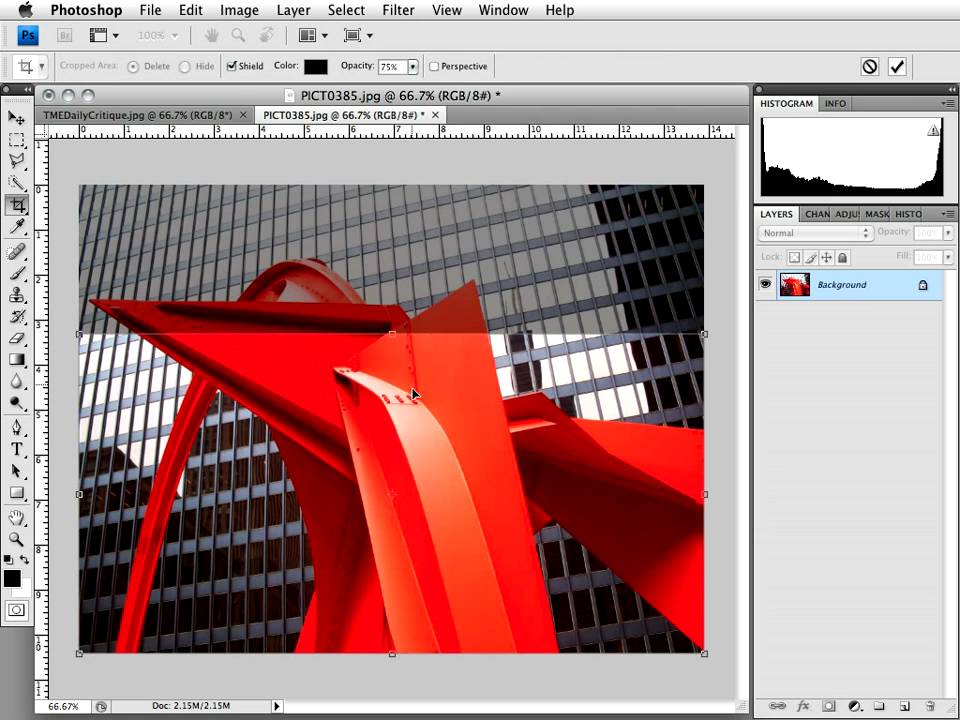Swap foreground and background colors

24,560
